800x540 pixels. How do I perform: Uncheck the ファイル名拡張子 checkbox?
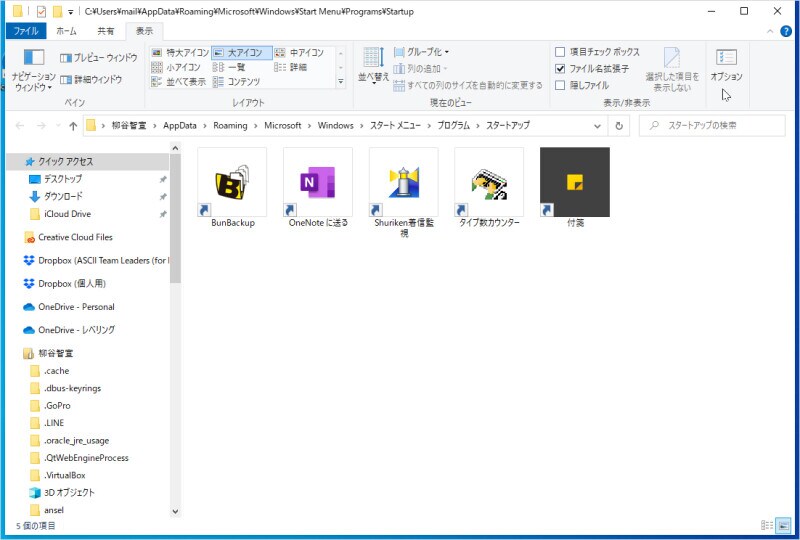pyautogui.click(x=560, y=69)
